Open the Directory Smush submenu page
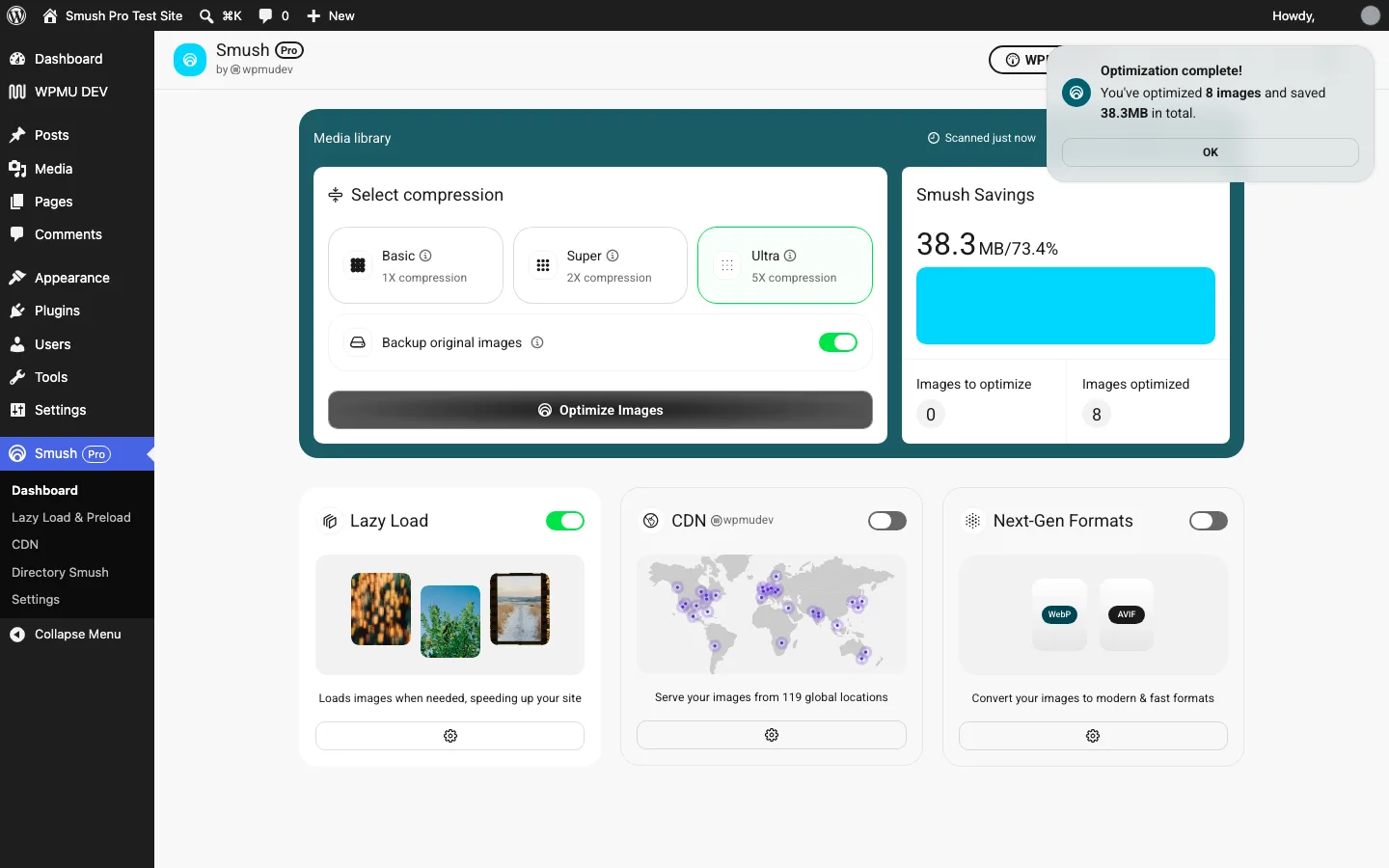Image resolution: width=1389 pixels, height=868 pixels. [x=60, y=573]
